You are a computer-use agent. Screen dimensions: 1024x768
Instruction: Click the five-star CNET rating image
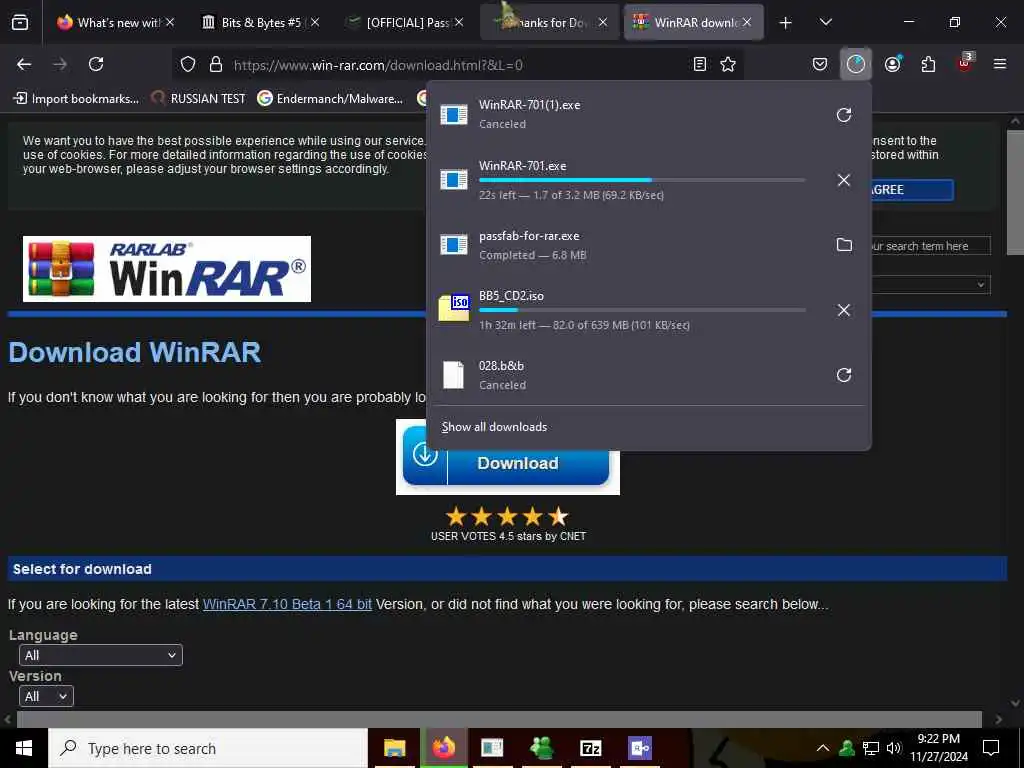point(507,517)
